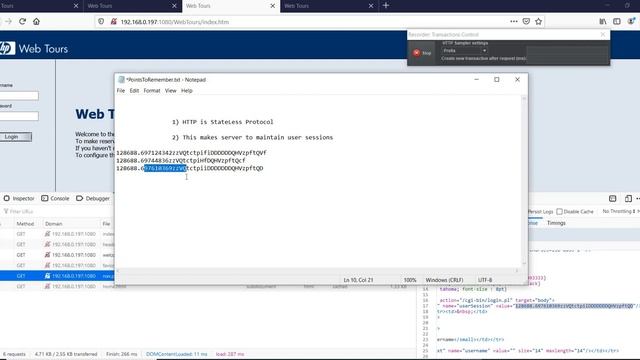Click the Notepad title bar document icon
Screen dimensions: 640x360
coord(121,80)
